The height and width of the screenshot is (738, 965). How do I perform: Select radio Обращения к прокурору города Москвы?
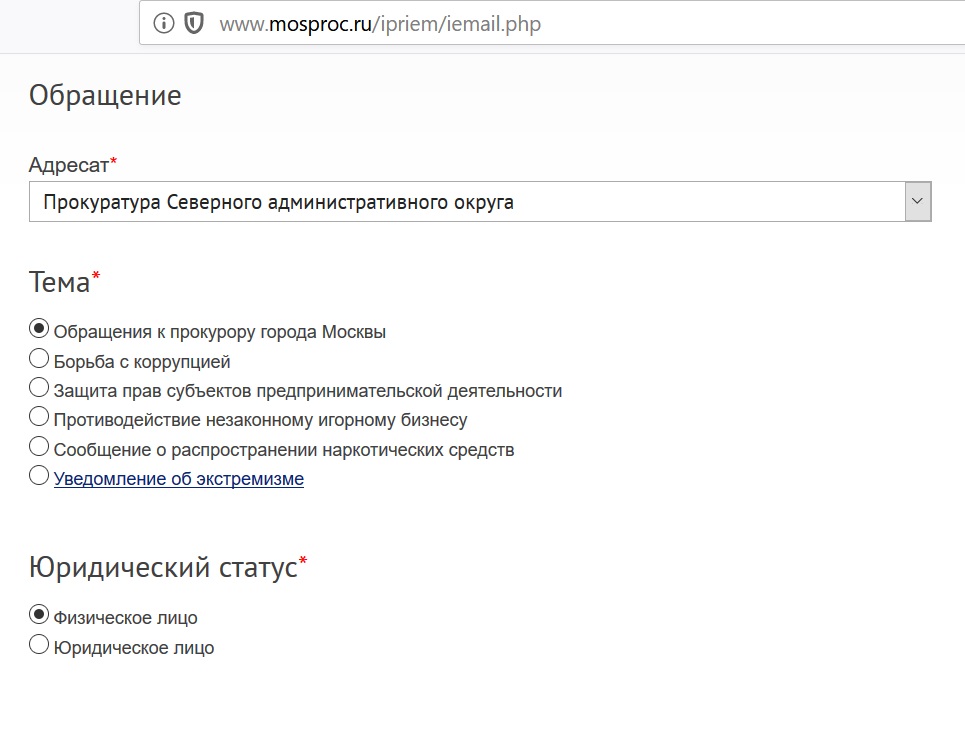pyautogui.click(x=39, y=329)
